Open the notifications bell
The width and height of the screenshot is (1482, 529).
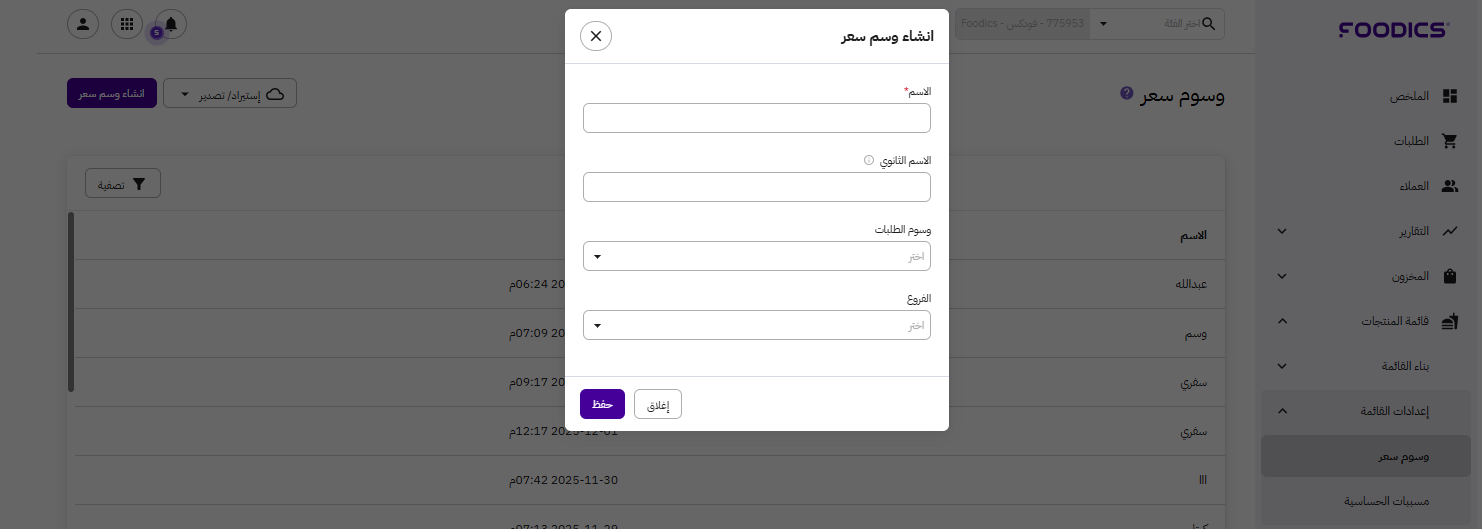[x=171, y=24]
